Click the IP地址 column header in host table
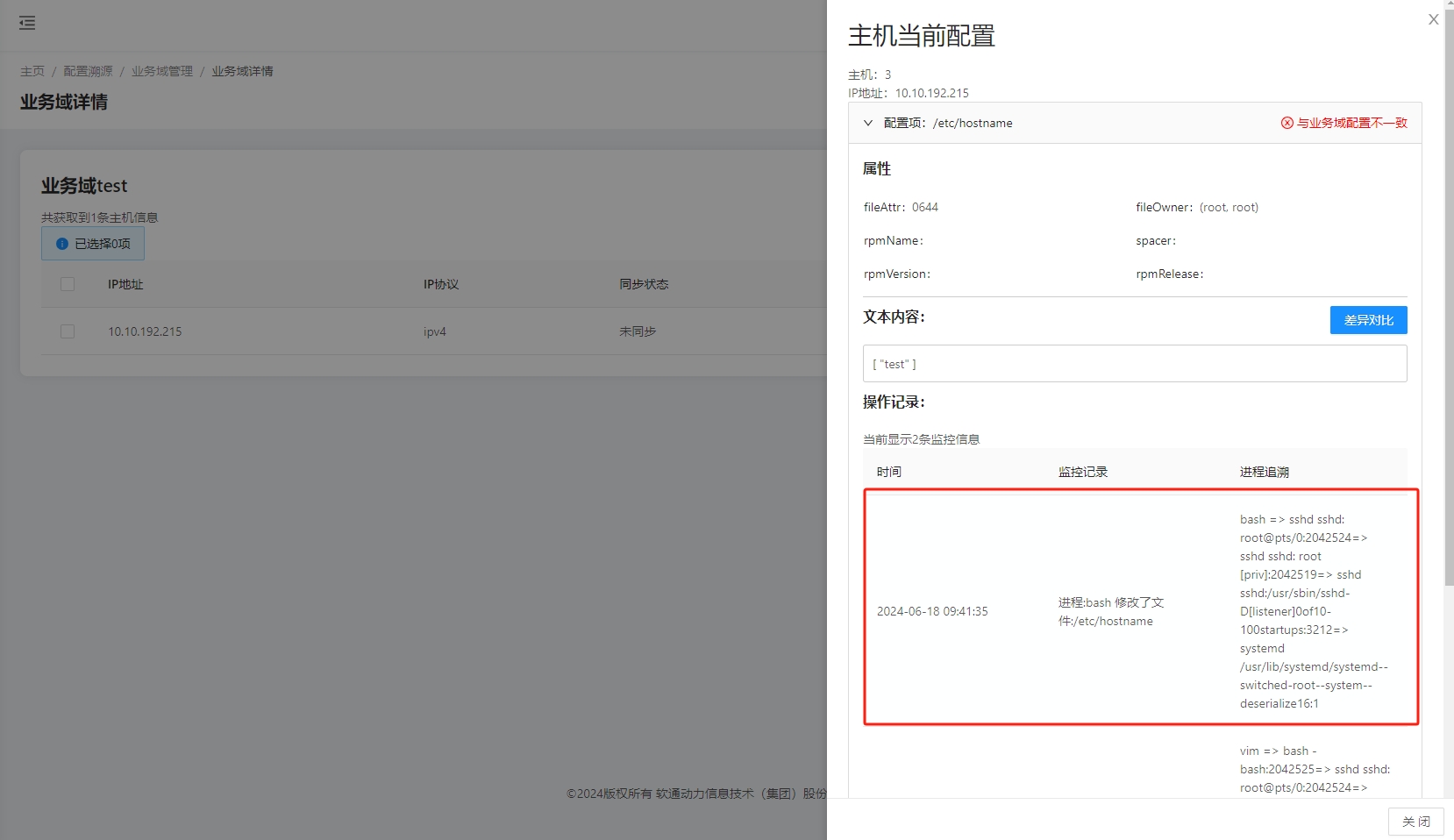 click(x=125, y=284)
